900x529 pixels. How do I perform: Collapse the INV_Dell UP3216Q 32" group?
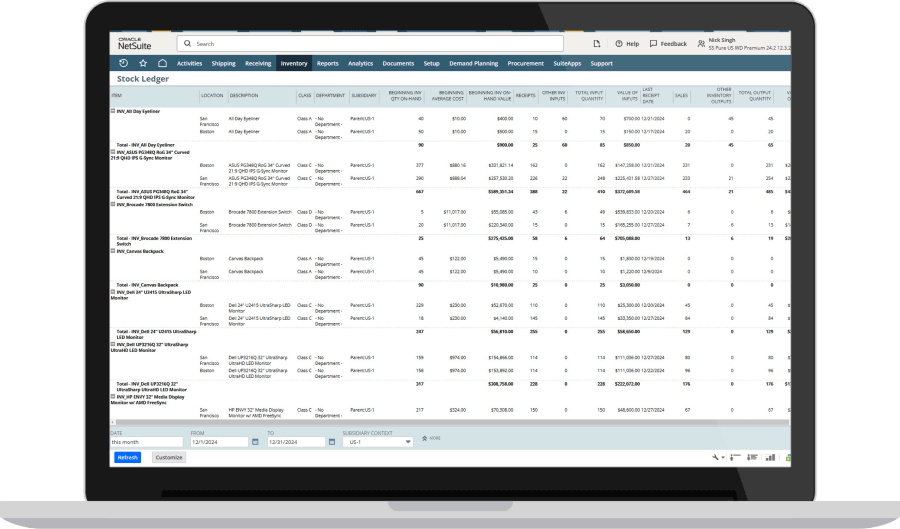coord(113,344)
